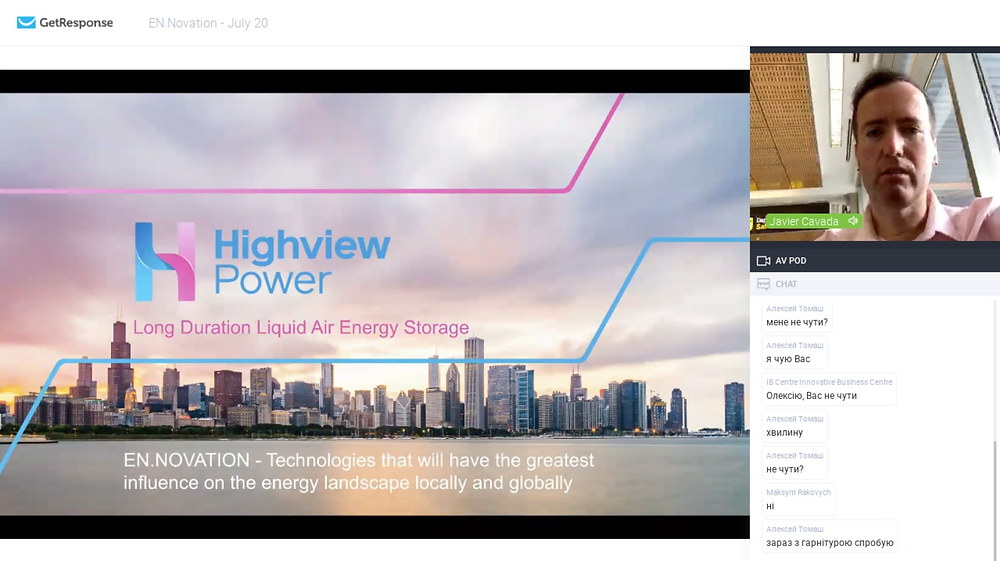The image size is (1000, 561).
Task: Select chat message 'мене не чути?'
Action: (x=797, y=323)
